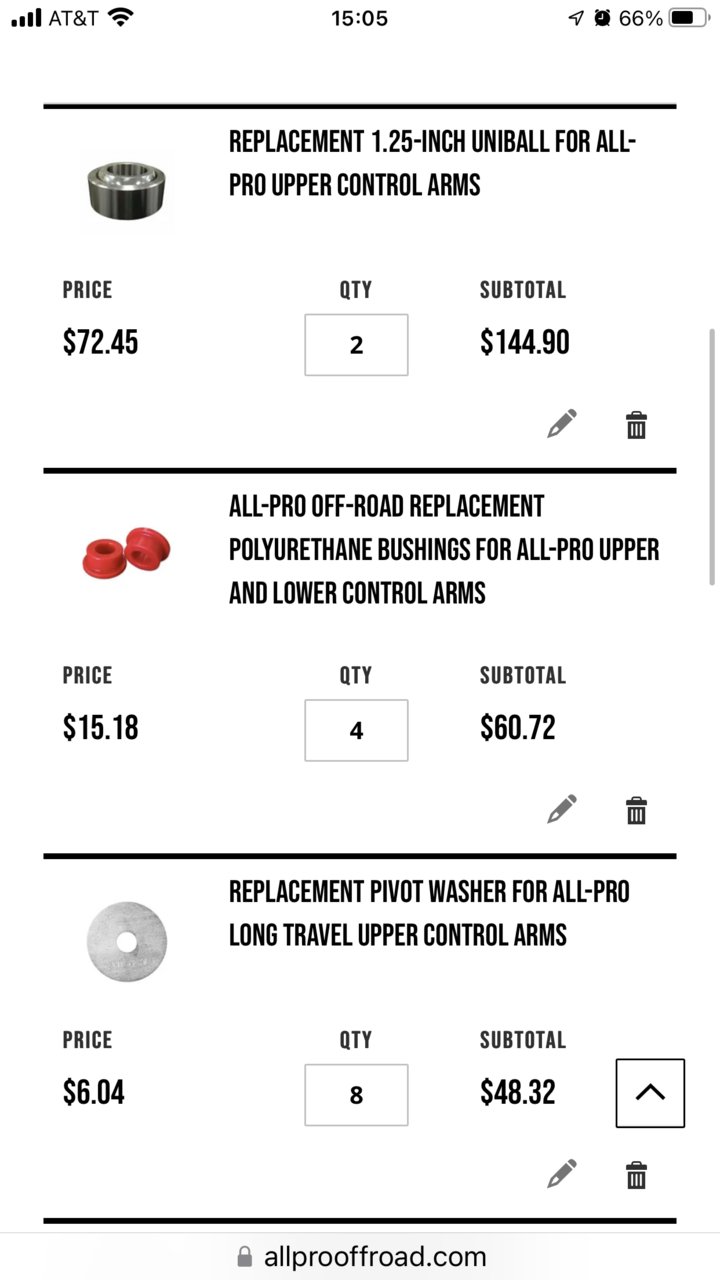This screenshot has width=720, height=1280.
Task: Tap the lock icon beside allproffroad.com
Action: (245, 1257)
